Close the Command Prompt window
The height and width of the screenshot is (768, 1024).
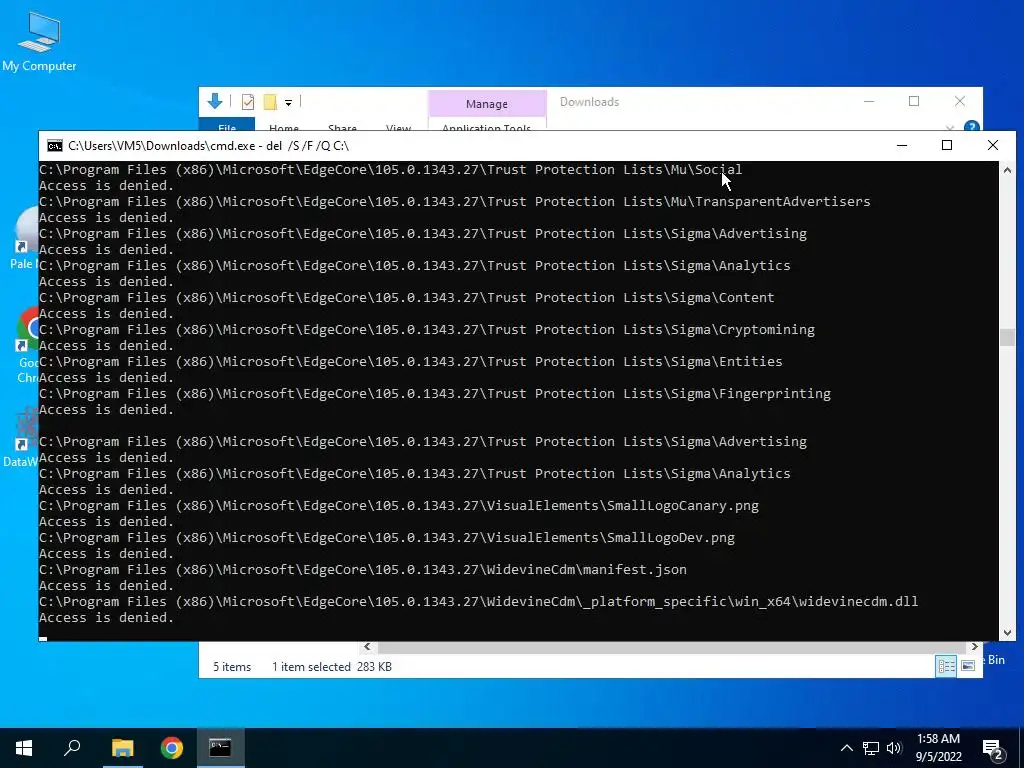click(x=993, y=145)
